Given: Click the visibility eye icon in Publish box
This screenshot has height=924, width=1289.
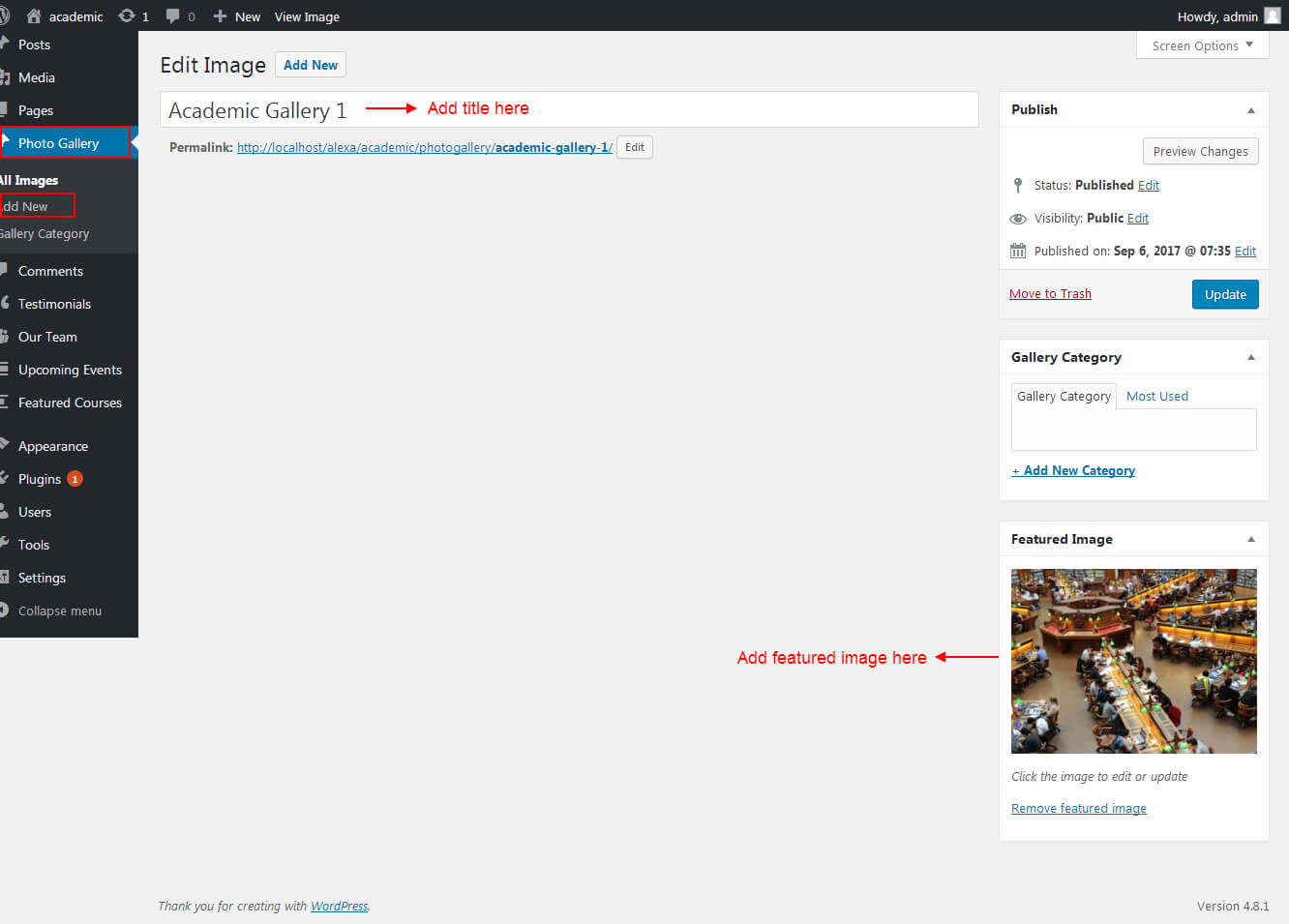Looking at the screenshot, I should click(x=1018, y=219).
